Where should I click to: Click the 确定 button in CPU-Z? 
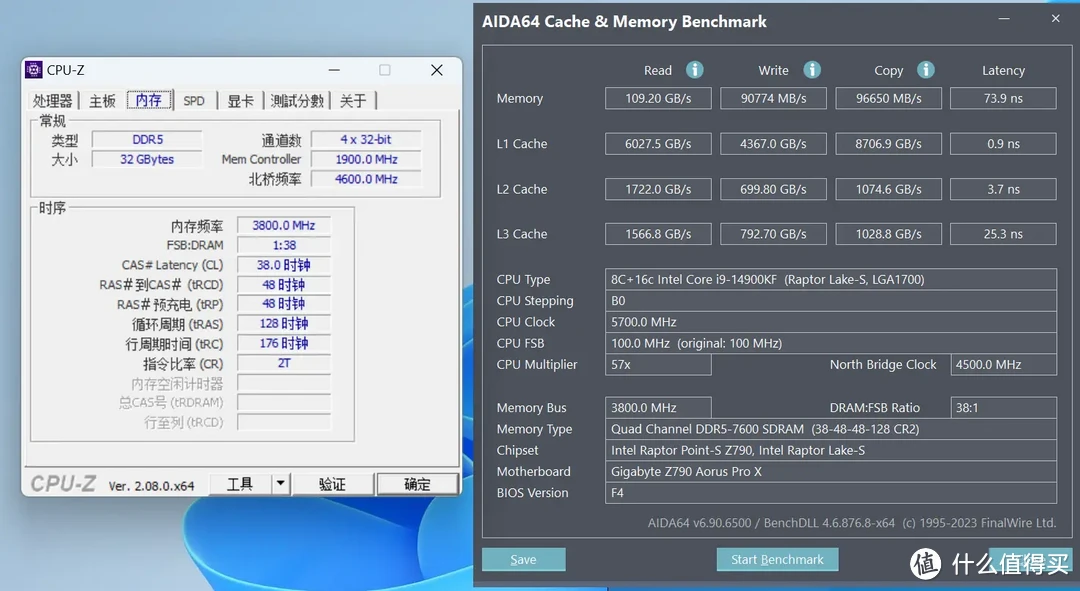coord(417,484)
